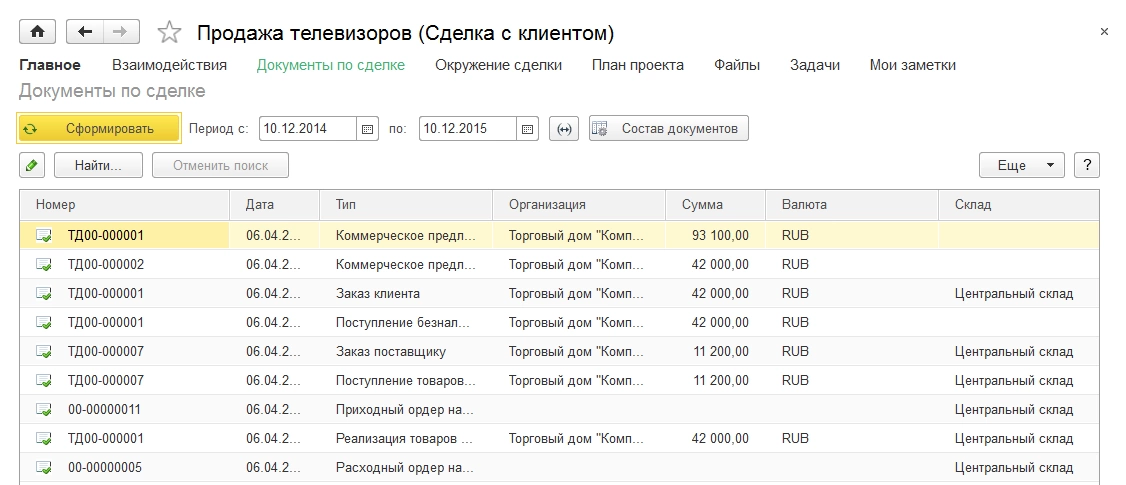Click the period start date field
The image size is (1126, 485).
(307, 129)
